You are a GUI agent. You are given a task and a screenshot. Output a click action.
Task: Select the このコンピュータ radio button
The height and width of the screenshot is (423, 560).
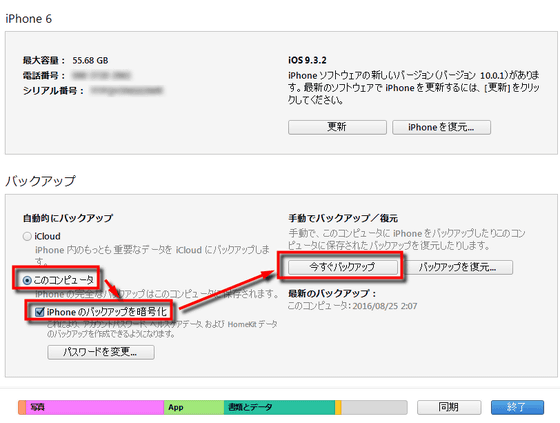(x=27, y=280)
